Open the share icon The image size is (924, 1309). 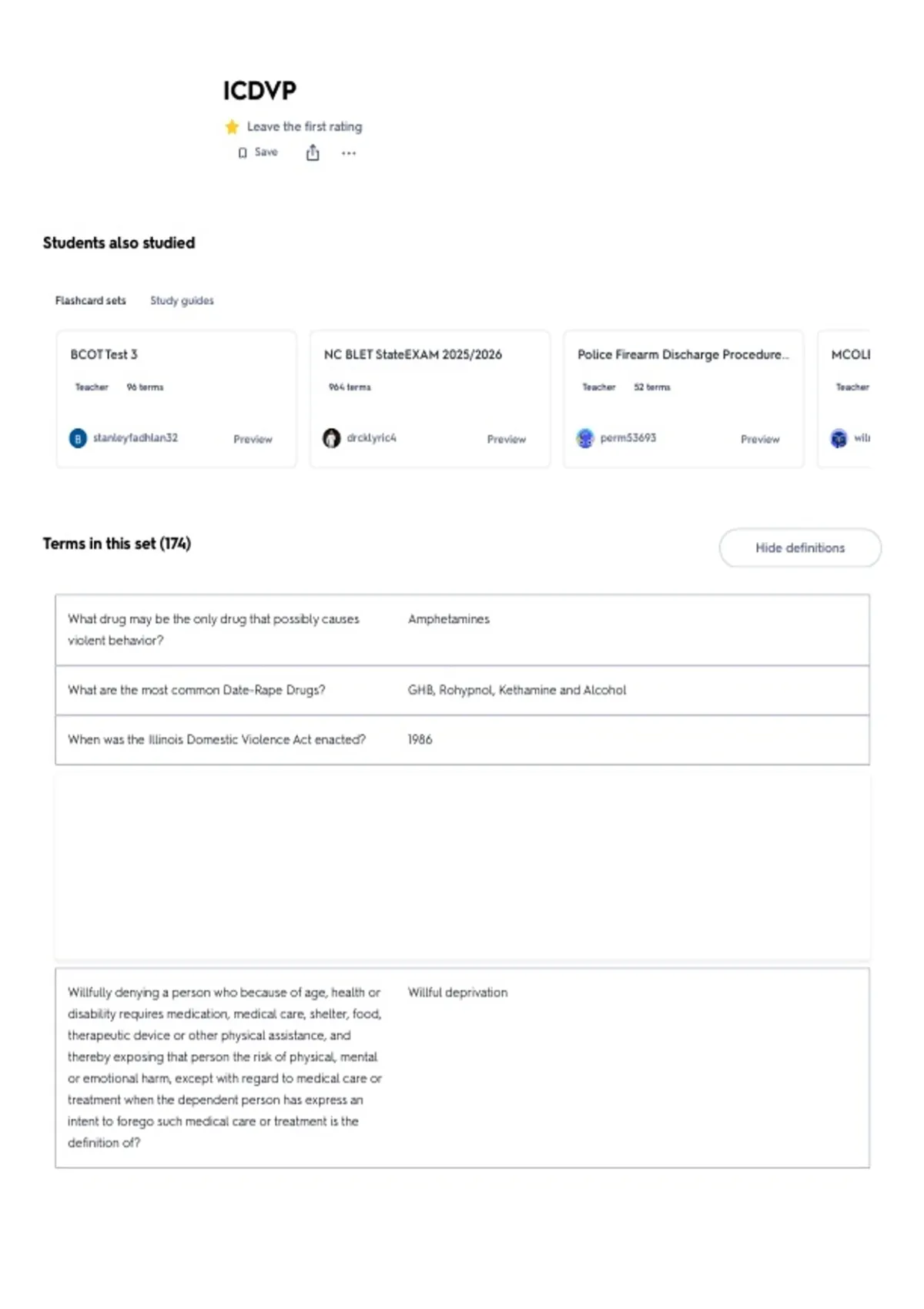(x=313, y=152)
